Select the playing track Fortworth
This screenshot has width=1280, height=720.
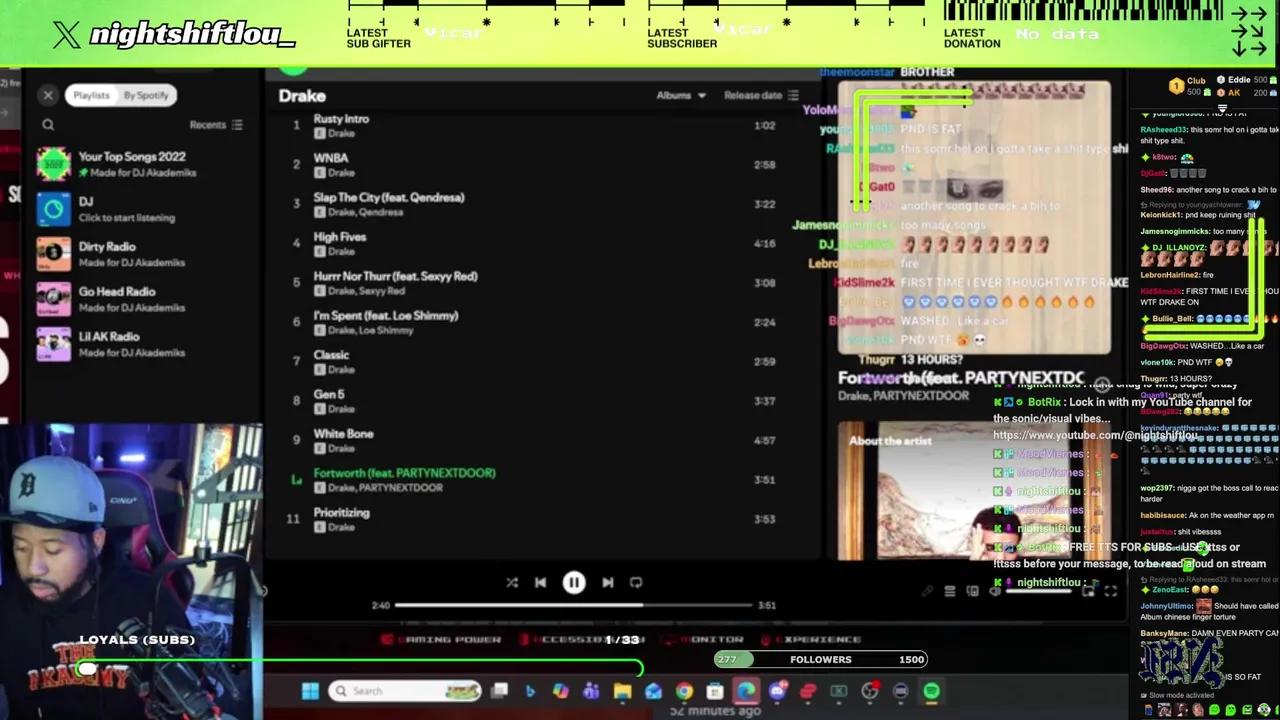[535, 480]
